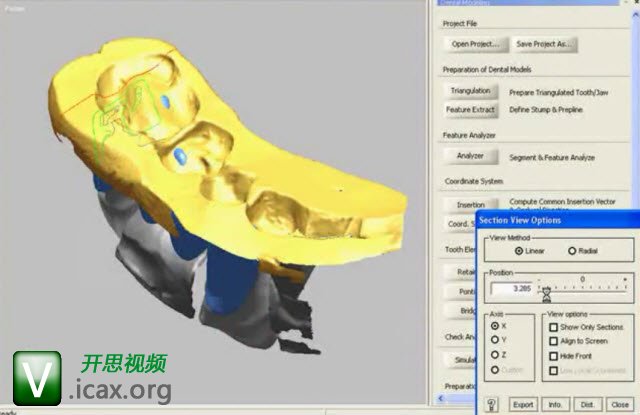This screenshot has width=640, height=415.
Task: Click the Section View Options title bar
Action: tap(558, 220)
